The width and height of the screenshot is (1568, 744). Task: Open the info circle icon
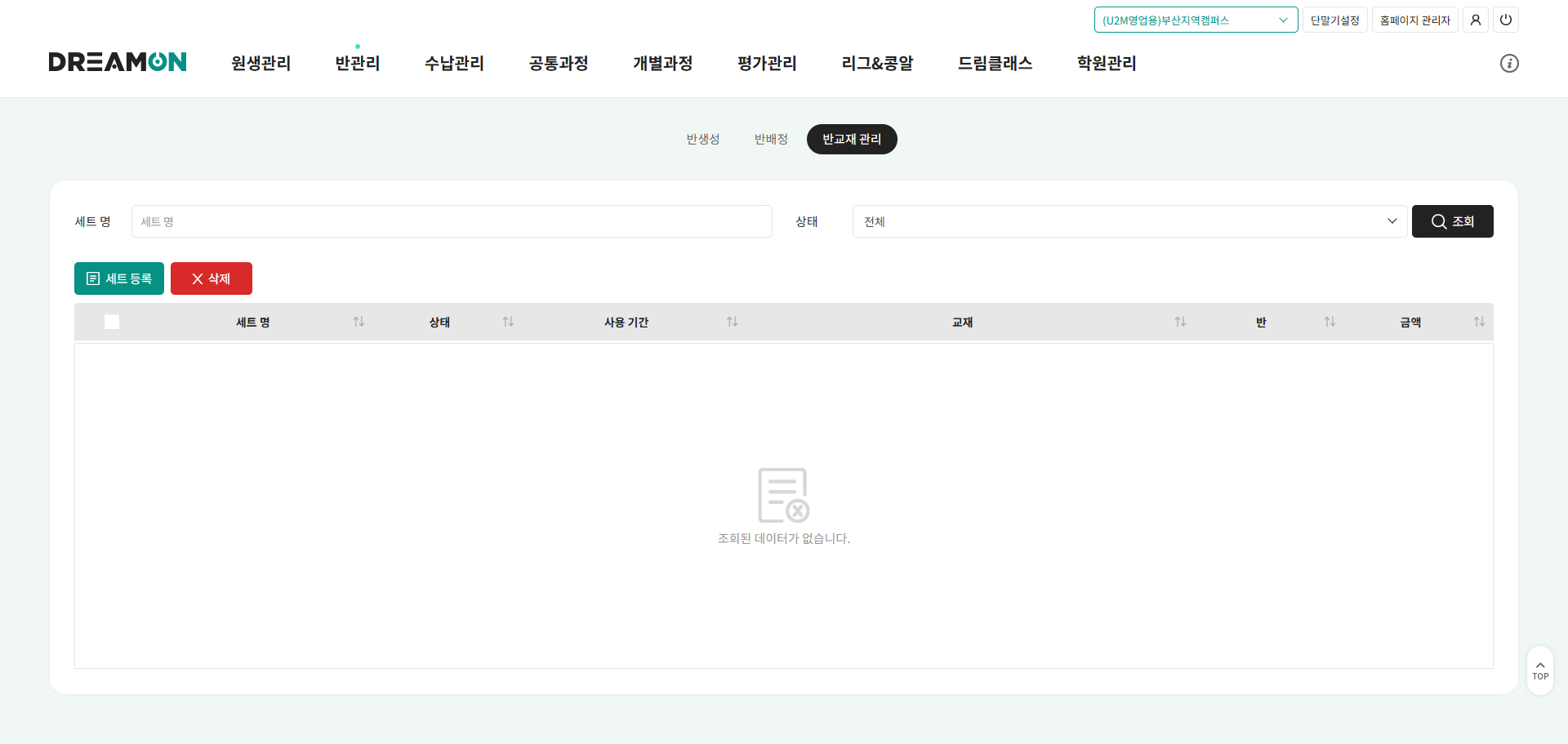pos(1508,63)
